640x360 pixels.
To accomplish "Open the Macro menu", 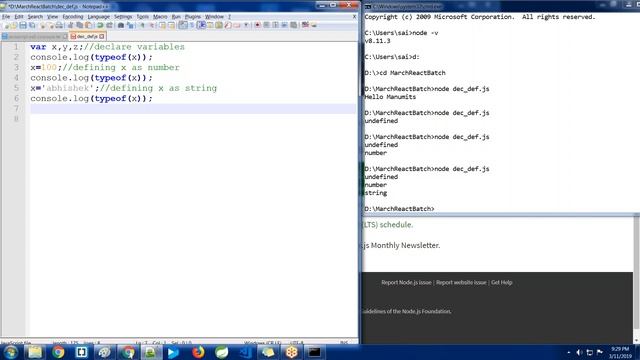I will click(160, 17).
